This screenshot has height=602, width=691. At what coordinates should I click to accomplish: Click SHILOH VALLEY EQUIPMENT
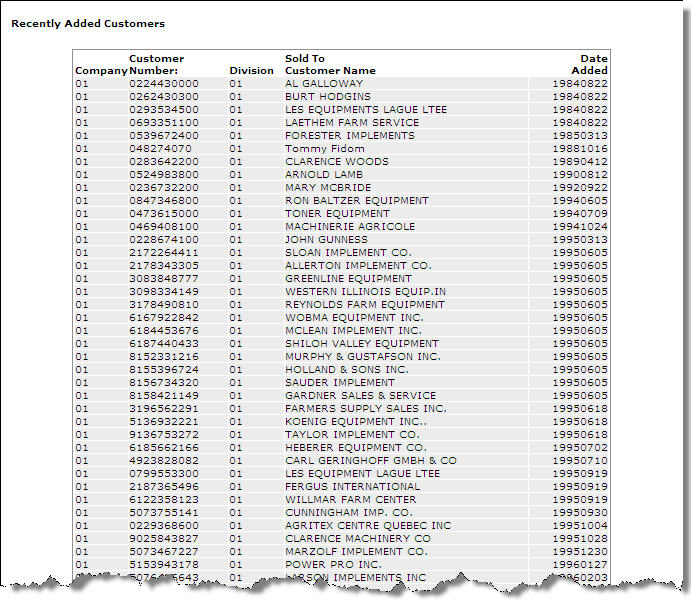(362, 343)
